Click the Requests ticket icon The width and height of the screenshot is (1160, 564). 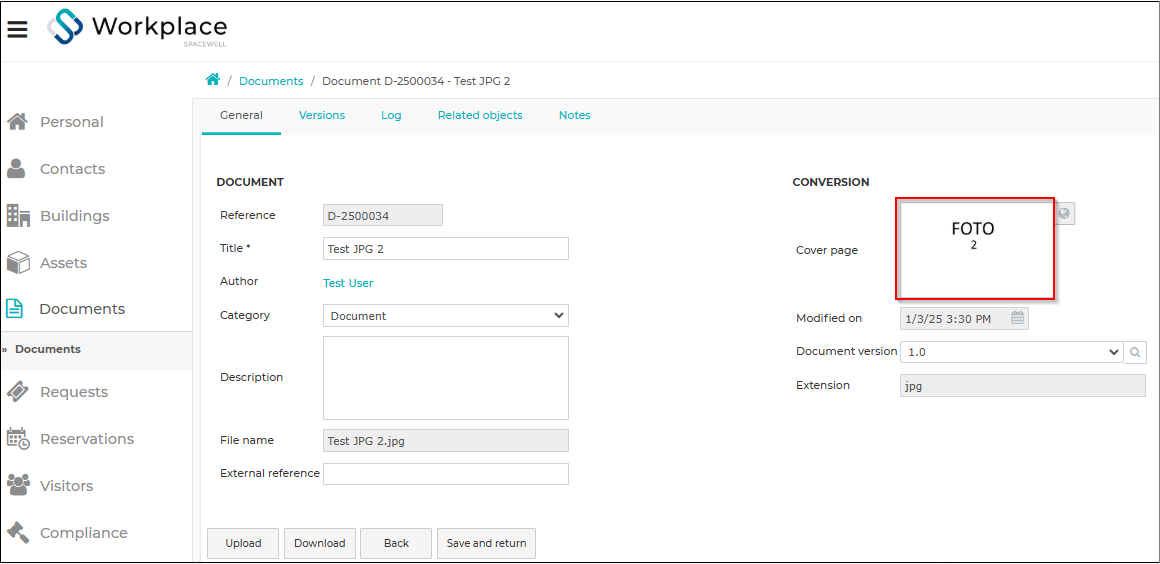18,392
